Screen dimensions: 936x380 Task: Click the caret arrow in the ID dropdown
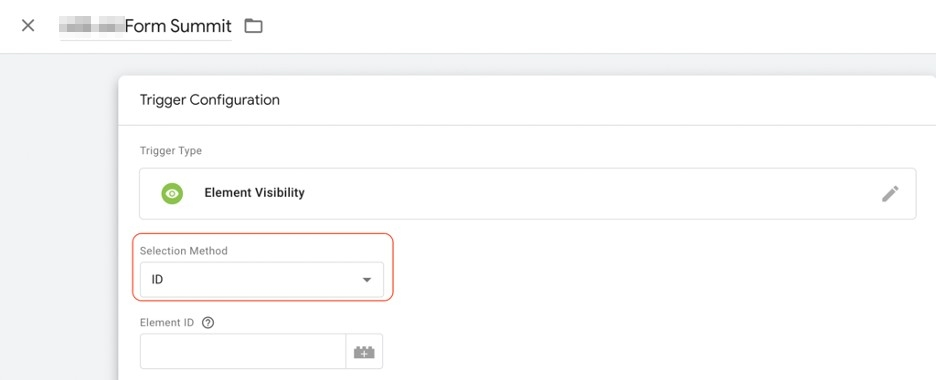click(x=367, y=280)
